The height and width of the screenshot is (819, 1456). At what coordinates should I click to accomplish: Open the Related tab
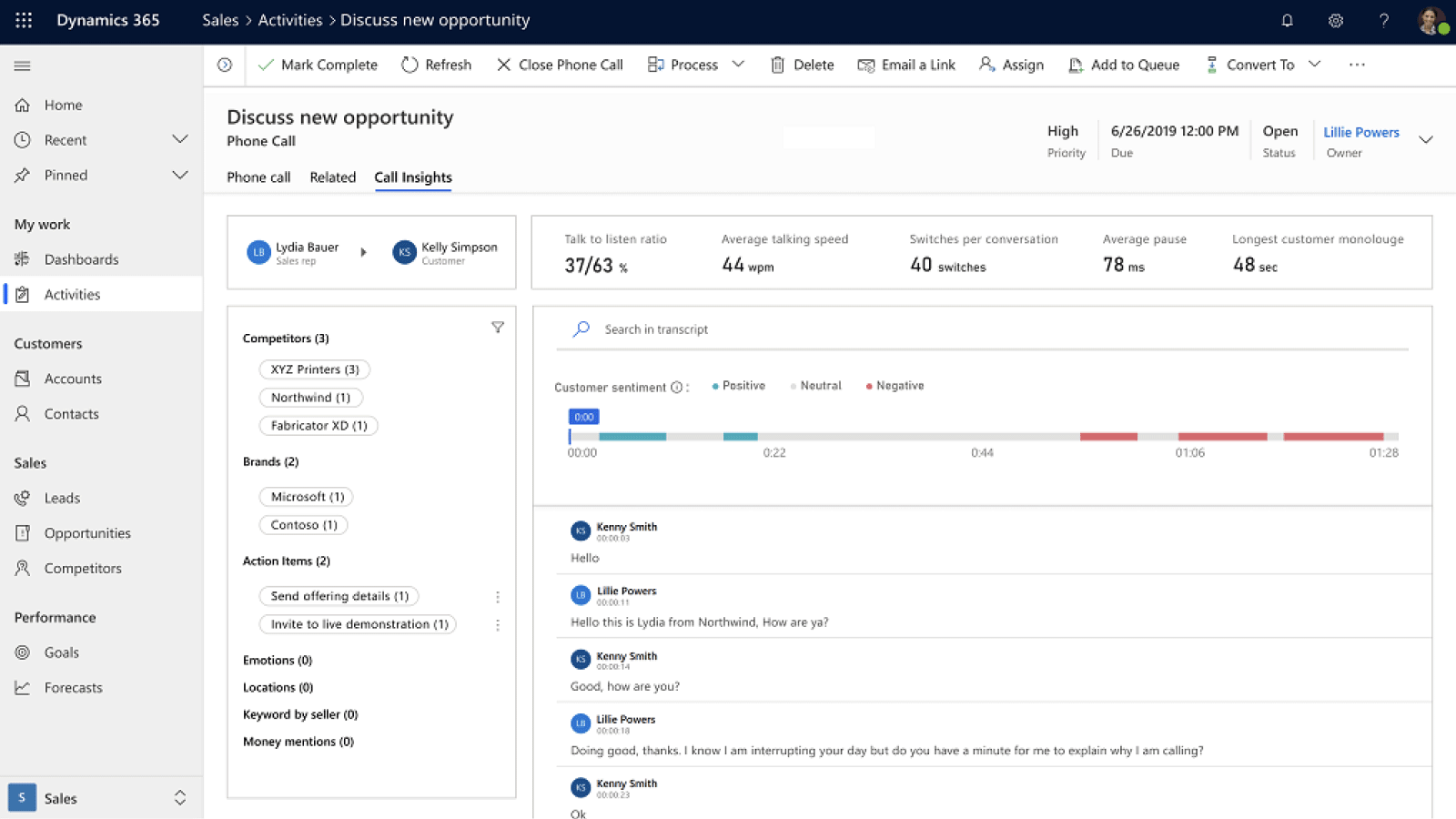332,177
